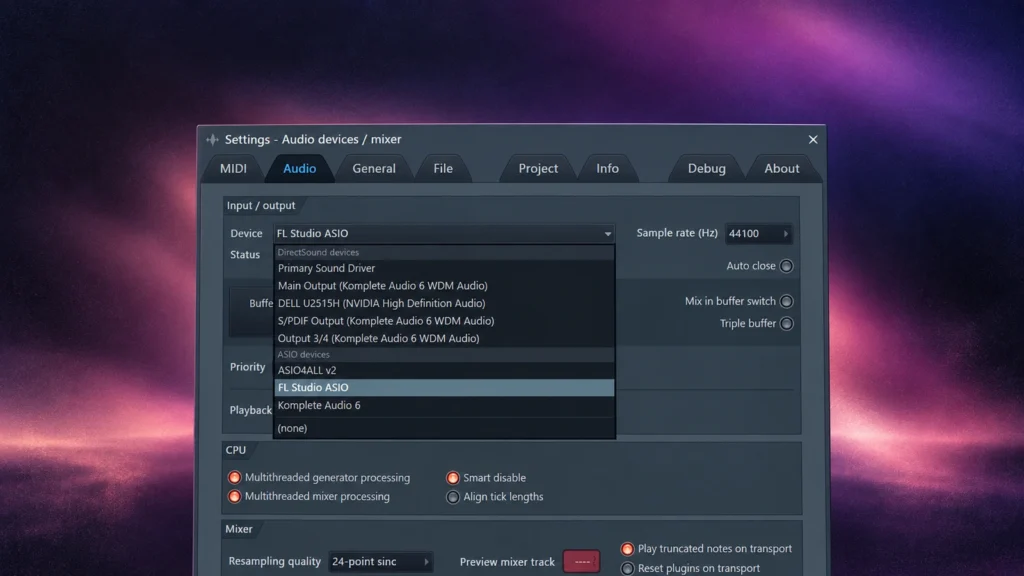The width and height of the screenshot is (1024, 576).
Task: Select DELL U2515H (NVIDIA High Definition Audio)
Action: point(444,304)
